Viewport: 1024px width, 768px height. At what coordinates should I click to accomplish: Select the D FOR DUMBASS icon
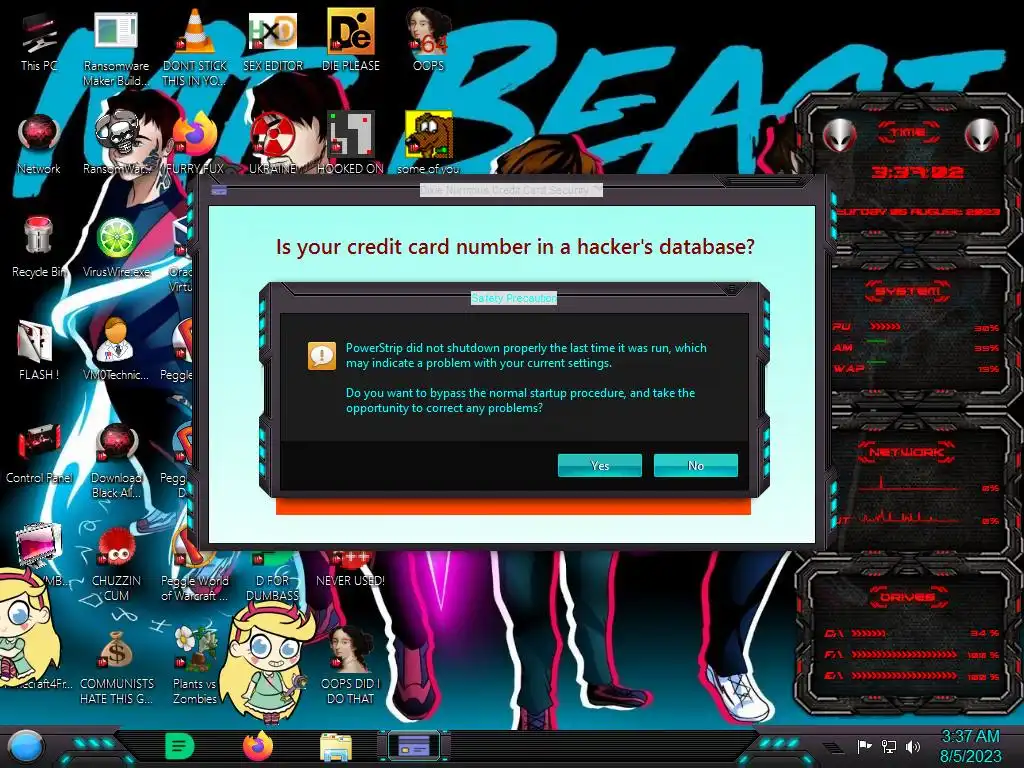pos(272,575)
